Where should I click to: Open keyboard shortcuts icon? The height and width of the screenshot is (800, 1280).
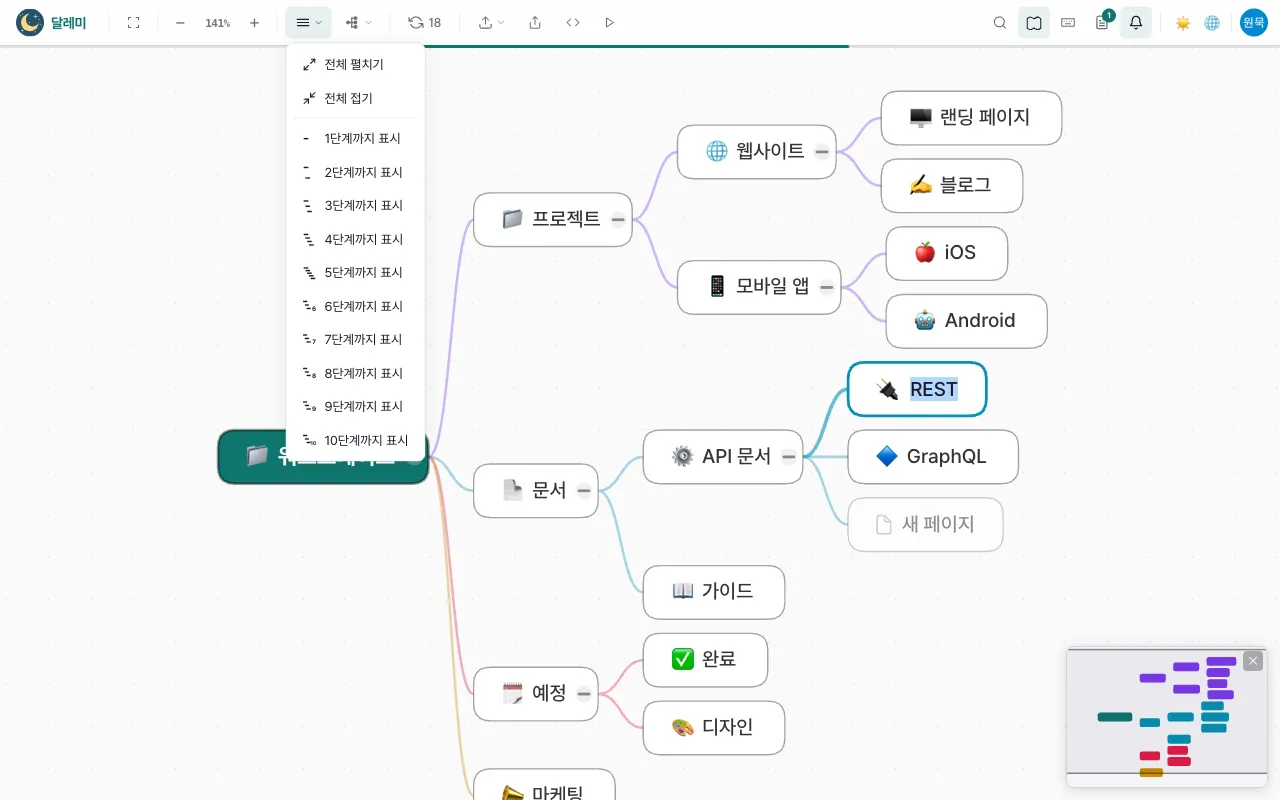[1068, 22]
